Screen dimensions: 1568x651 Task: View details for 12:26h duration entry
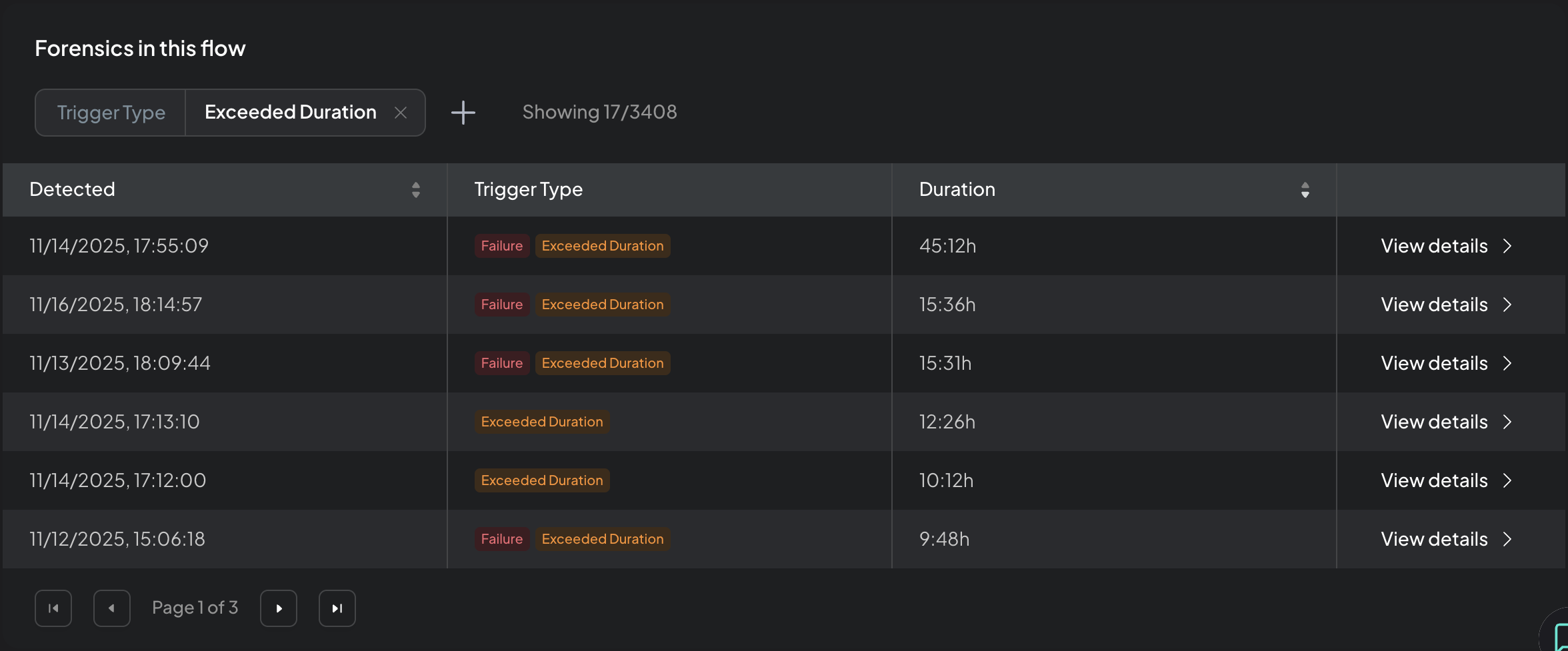point(1434,422)
